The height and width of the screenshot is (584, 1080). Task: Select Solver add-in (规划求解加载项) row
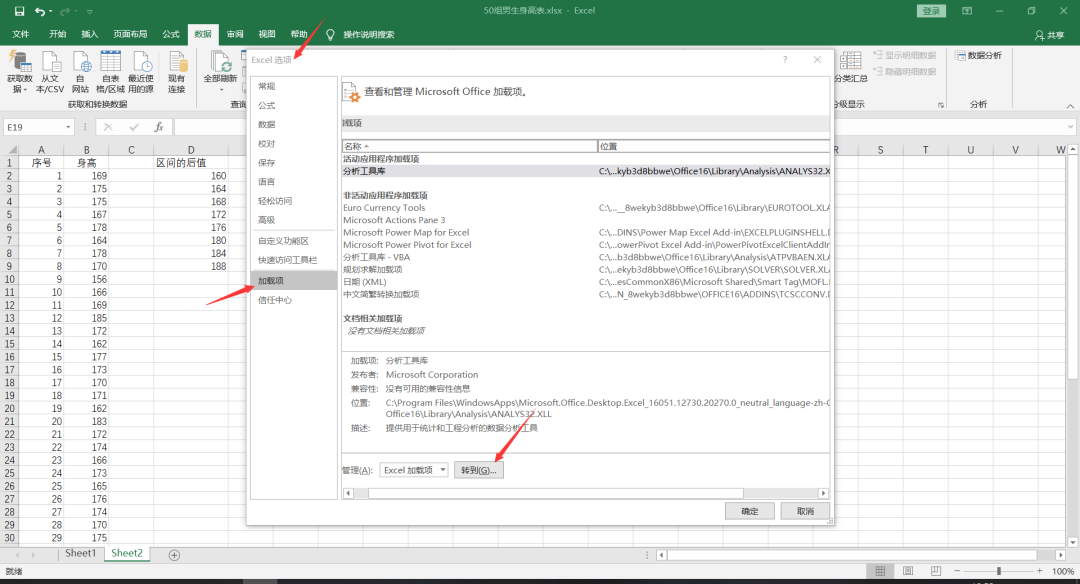point(585,269)
